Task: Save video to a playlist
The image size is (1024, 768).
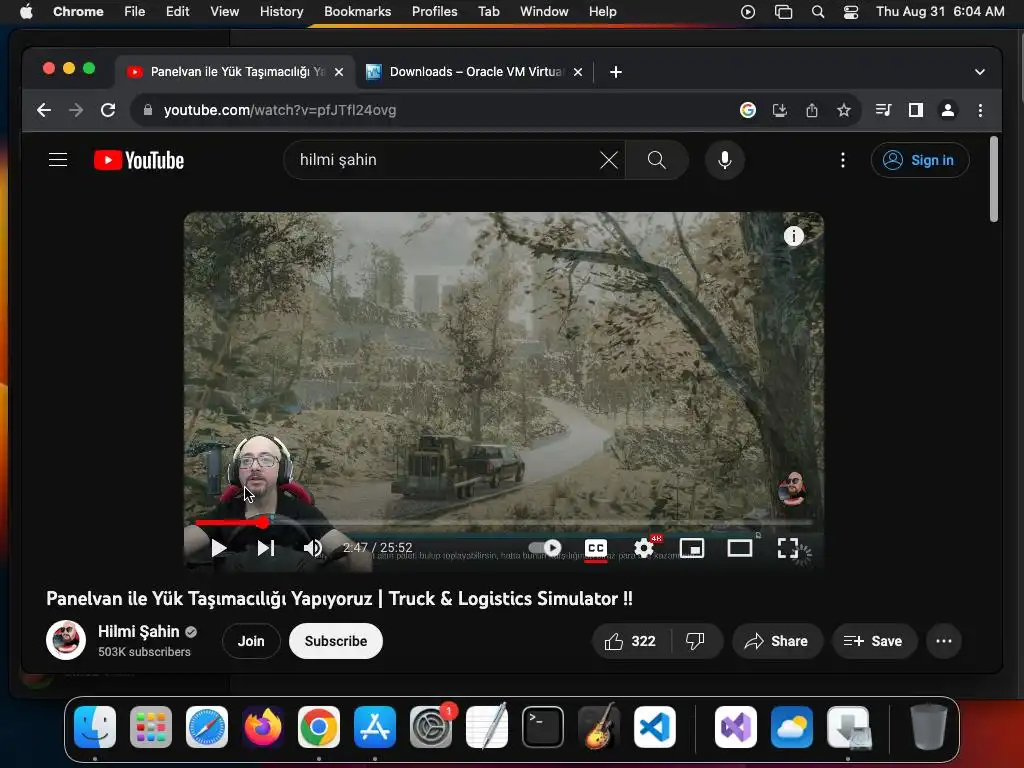Action: tap(874, 641)
